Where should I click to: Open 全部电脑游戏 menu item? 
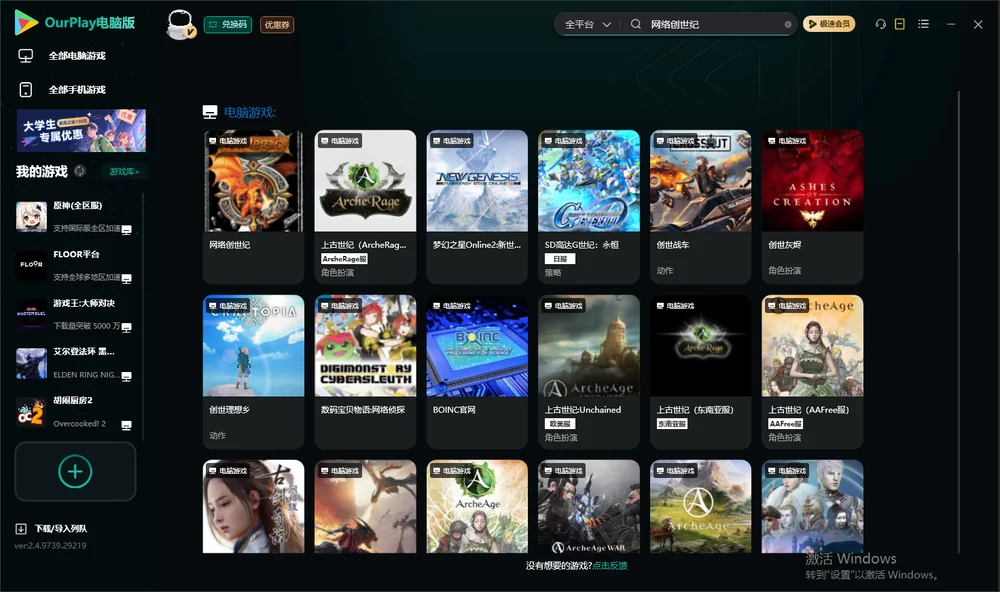coord(77,56)
